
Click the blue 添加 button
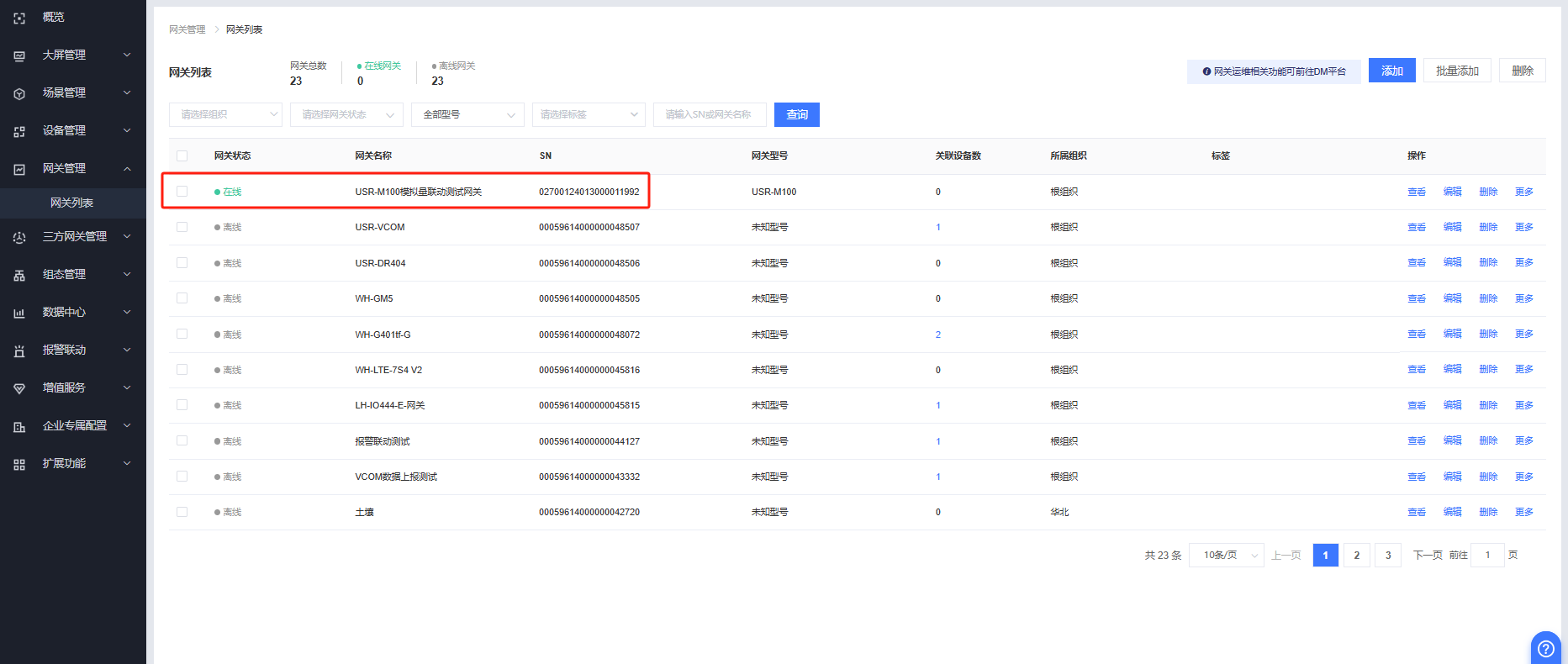tap(1391, 71)
